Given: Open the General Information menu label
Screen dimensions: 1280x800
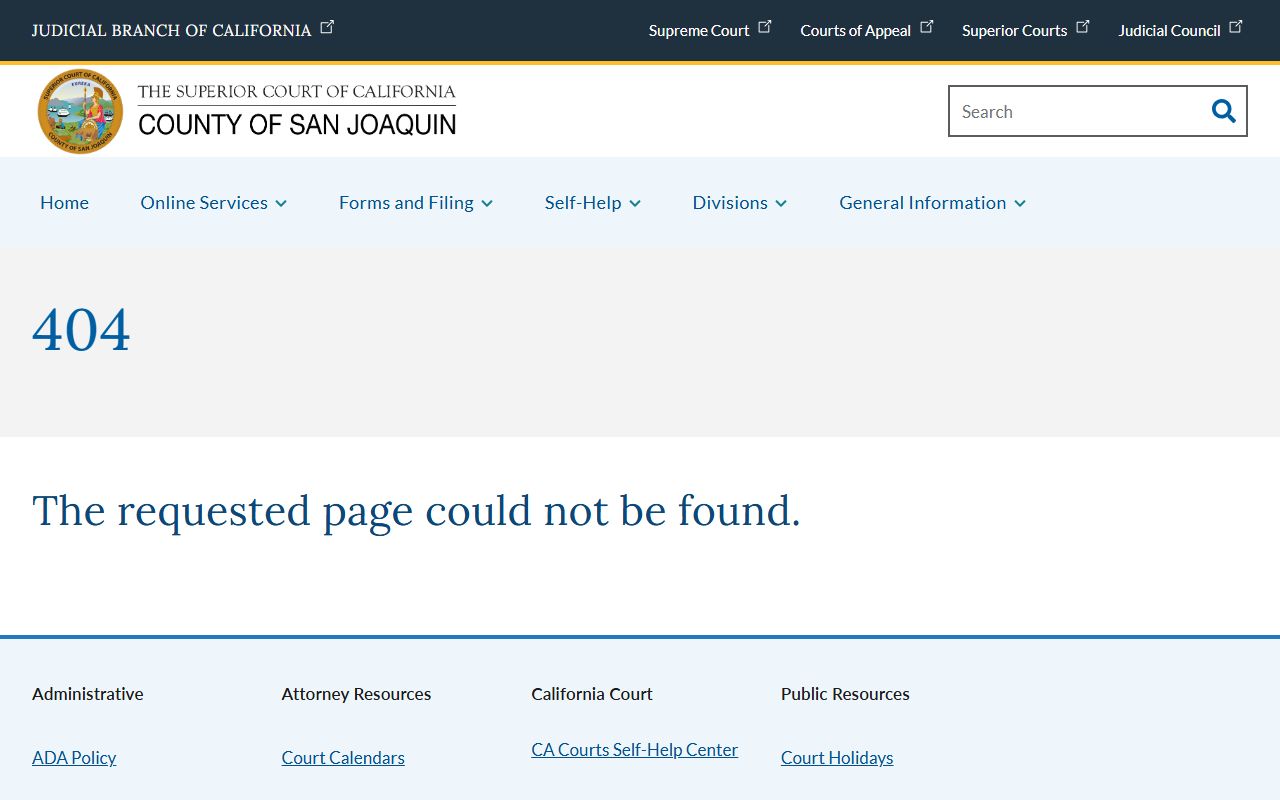Looking at the screenshot, I should click(923, 202).
